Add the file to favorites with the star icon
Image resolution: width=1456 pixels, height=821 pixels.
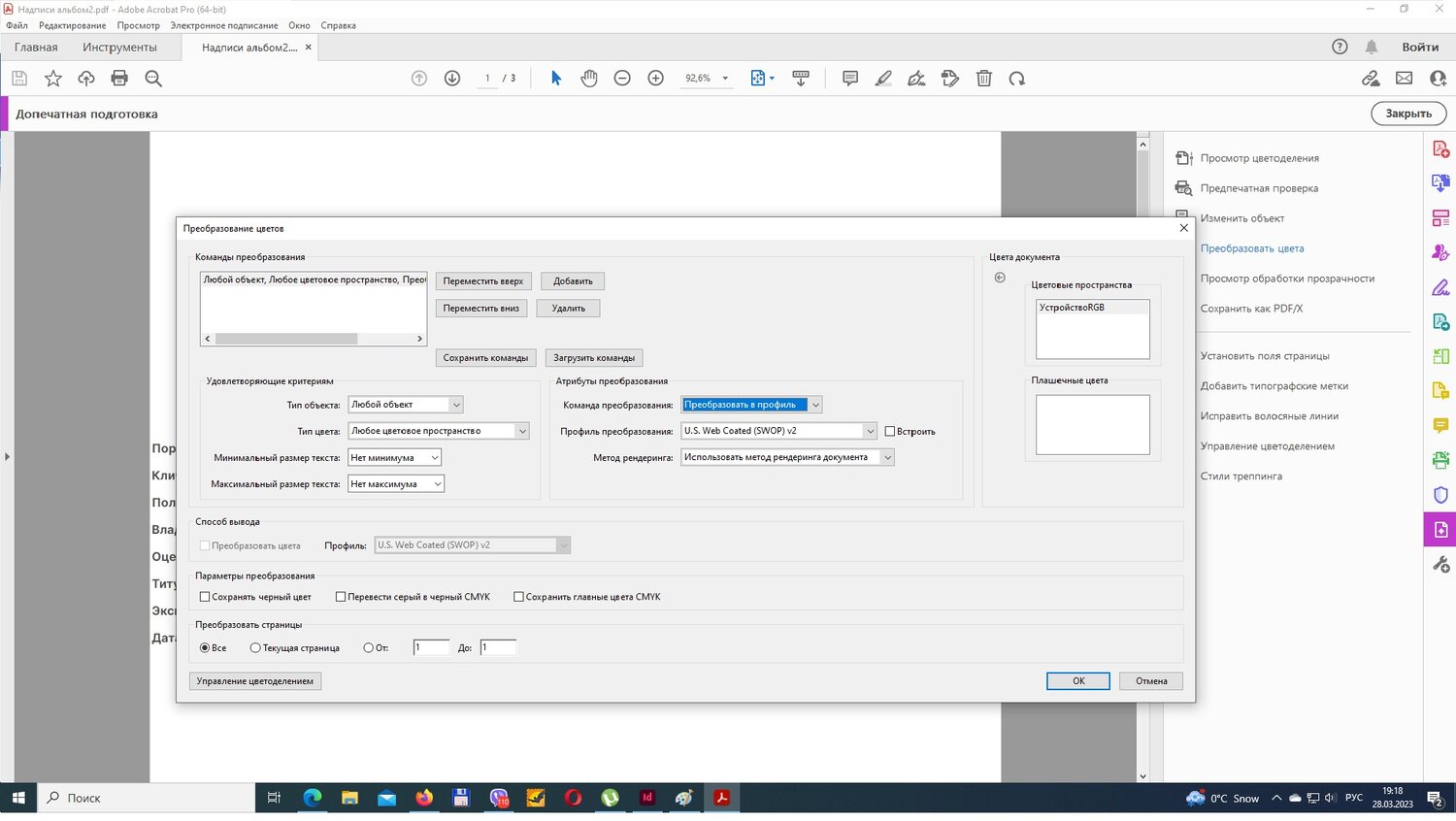53,79
